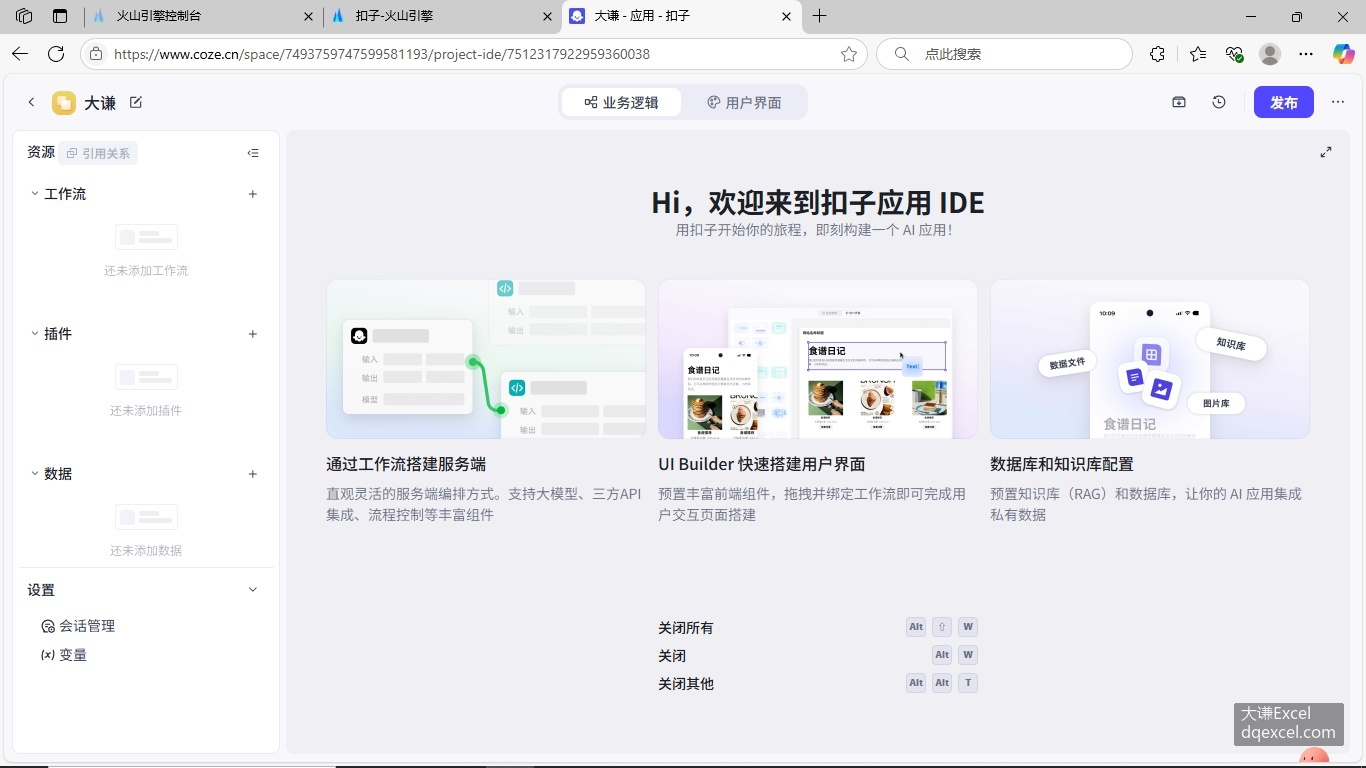Image resolution: width=1366 pixels, height=768 pixels.
Task: Click the 还未添加插件 placeholder text
Action: click(x=146, y=411)
